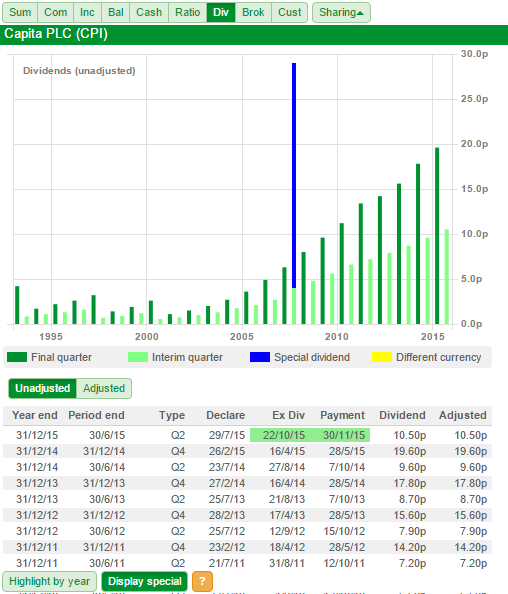Switch to the Com tab
This screenshot has width=508, height=594.
pyautogui.click(x=55, y=13)
